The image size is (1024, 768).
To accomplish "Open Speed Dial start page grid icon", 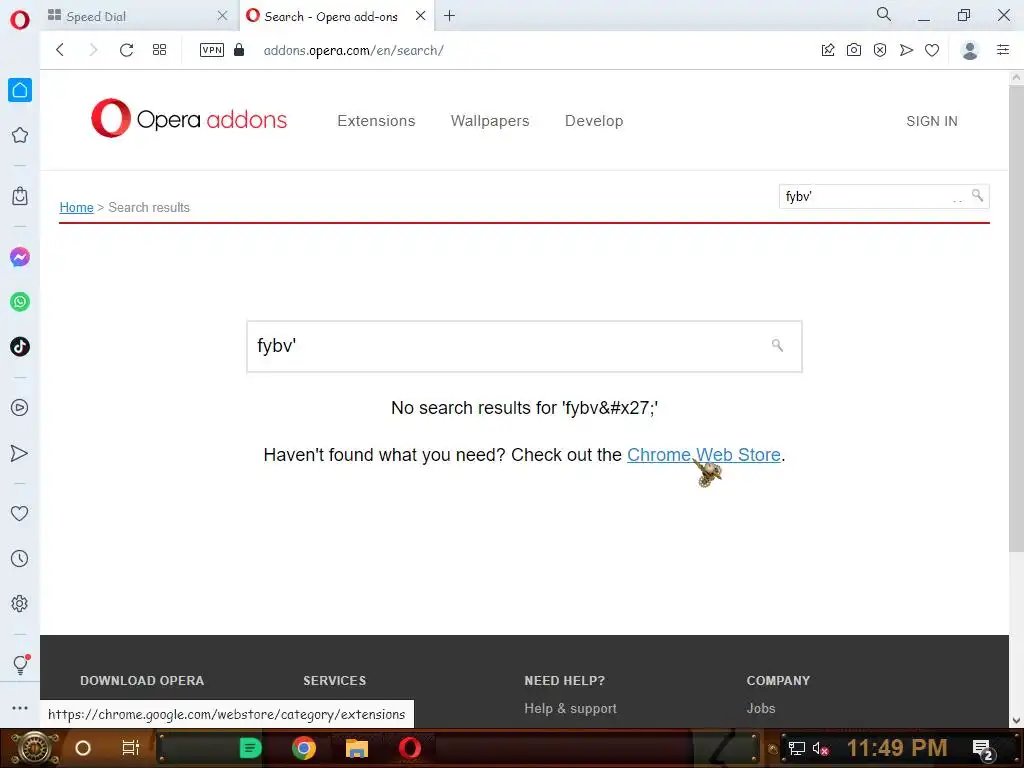I will click(159, 50).
